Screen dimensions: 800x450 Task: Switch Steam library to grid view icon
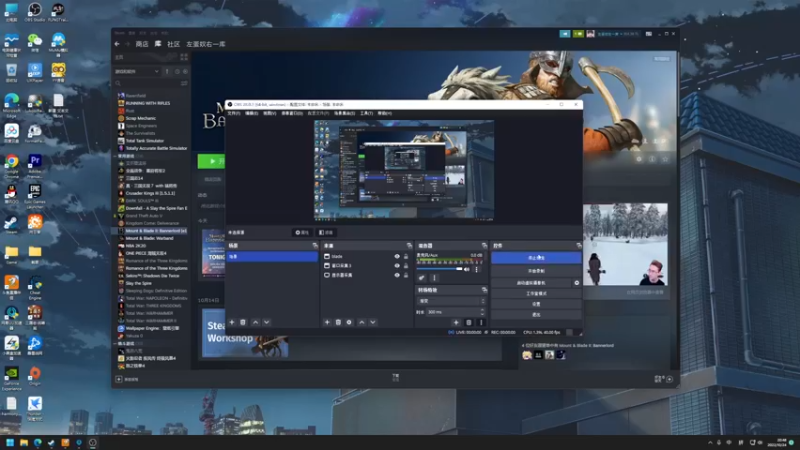click(x=184, y=57)
